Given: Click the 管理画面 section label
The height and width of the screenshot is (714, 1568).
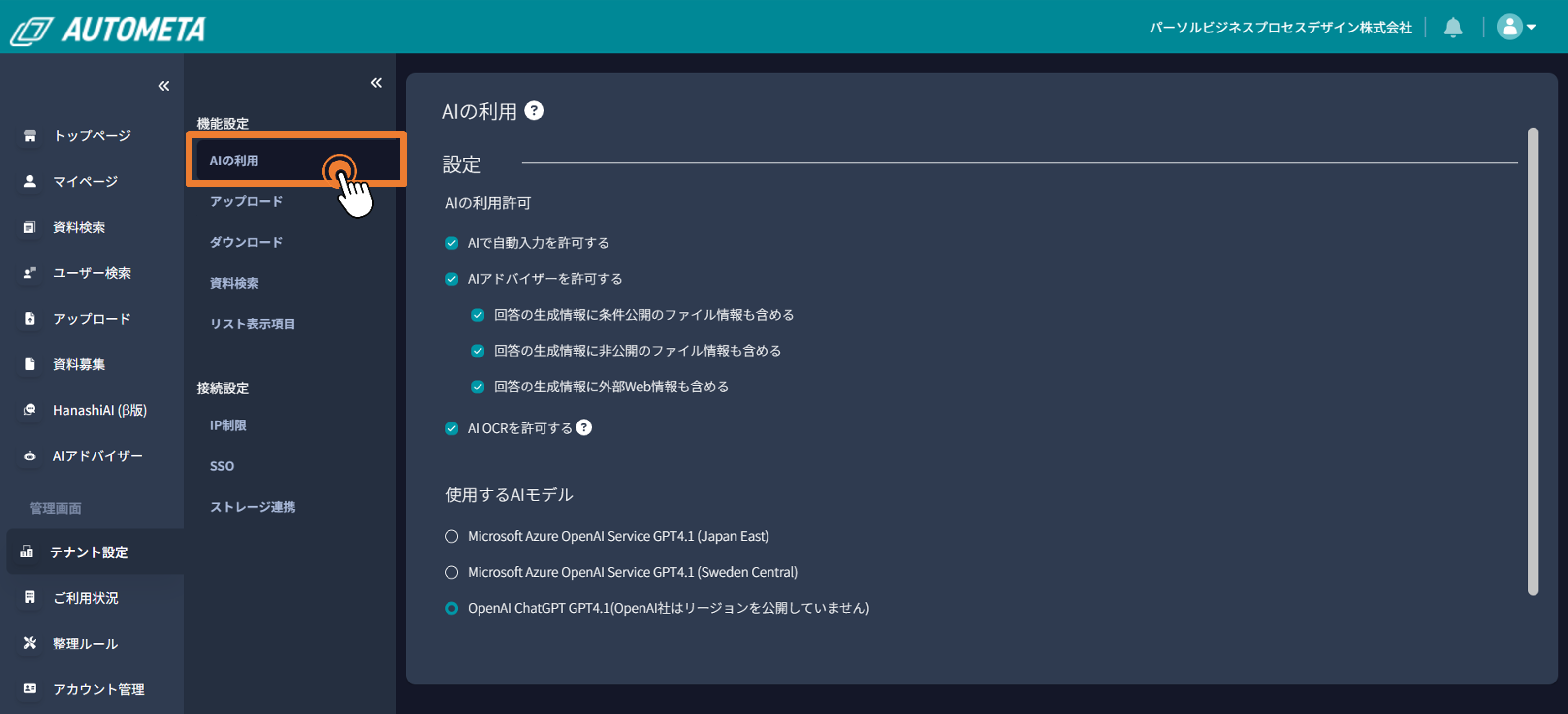Looking at the screenshot, I should click(56, 508).
